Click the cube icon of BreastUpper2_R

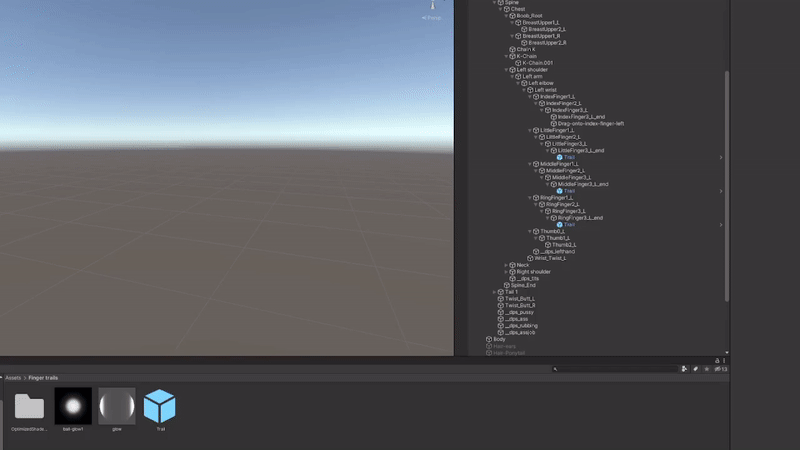[524, 43]
